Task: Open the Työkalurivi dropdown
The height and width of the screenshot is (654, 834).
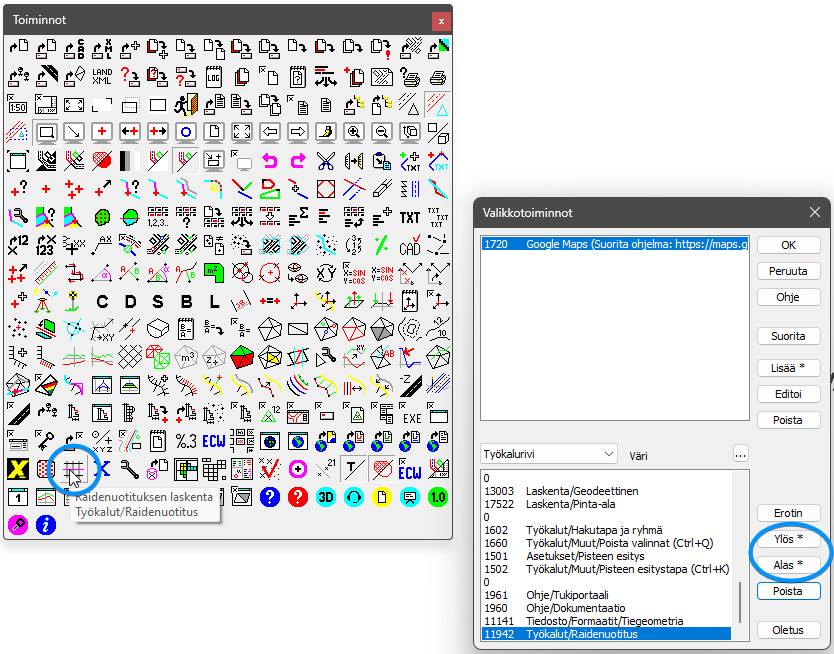Action: [x=549, y=454]
